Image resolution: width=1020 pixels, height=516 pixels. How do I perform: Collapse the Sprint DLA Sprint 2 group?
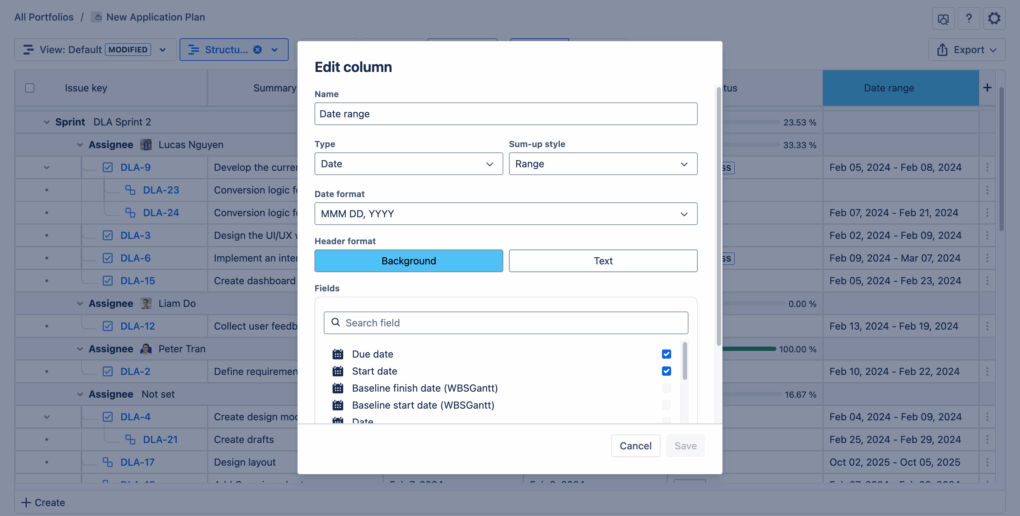coord(47,122)
